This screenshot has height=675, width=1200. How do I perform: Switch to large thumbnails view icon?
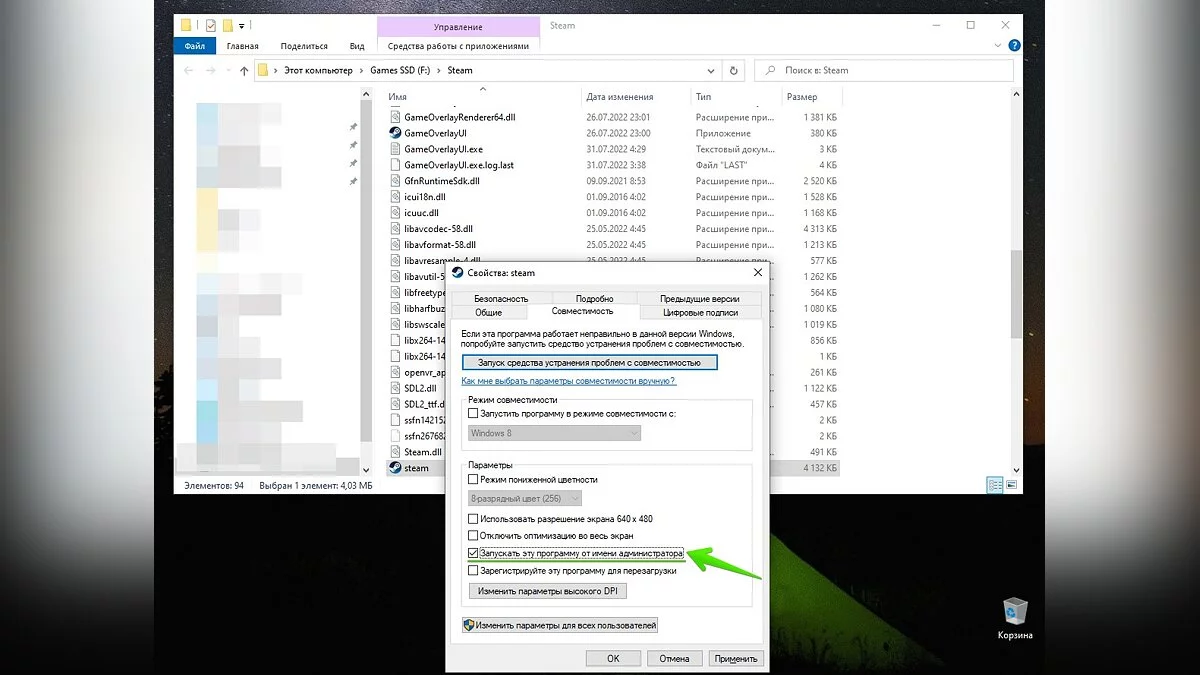click(1010, 485)
